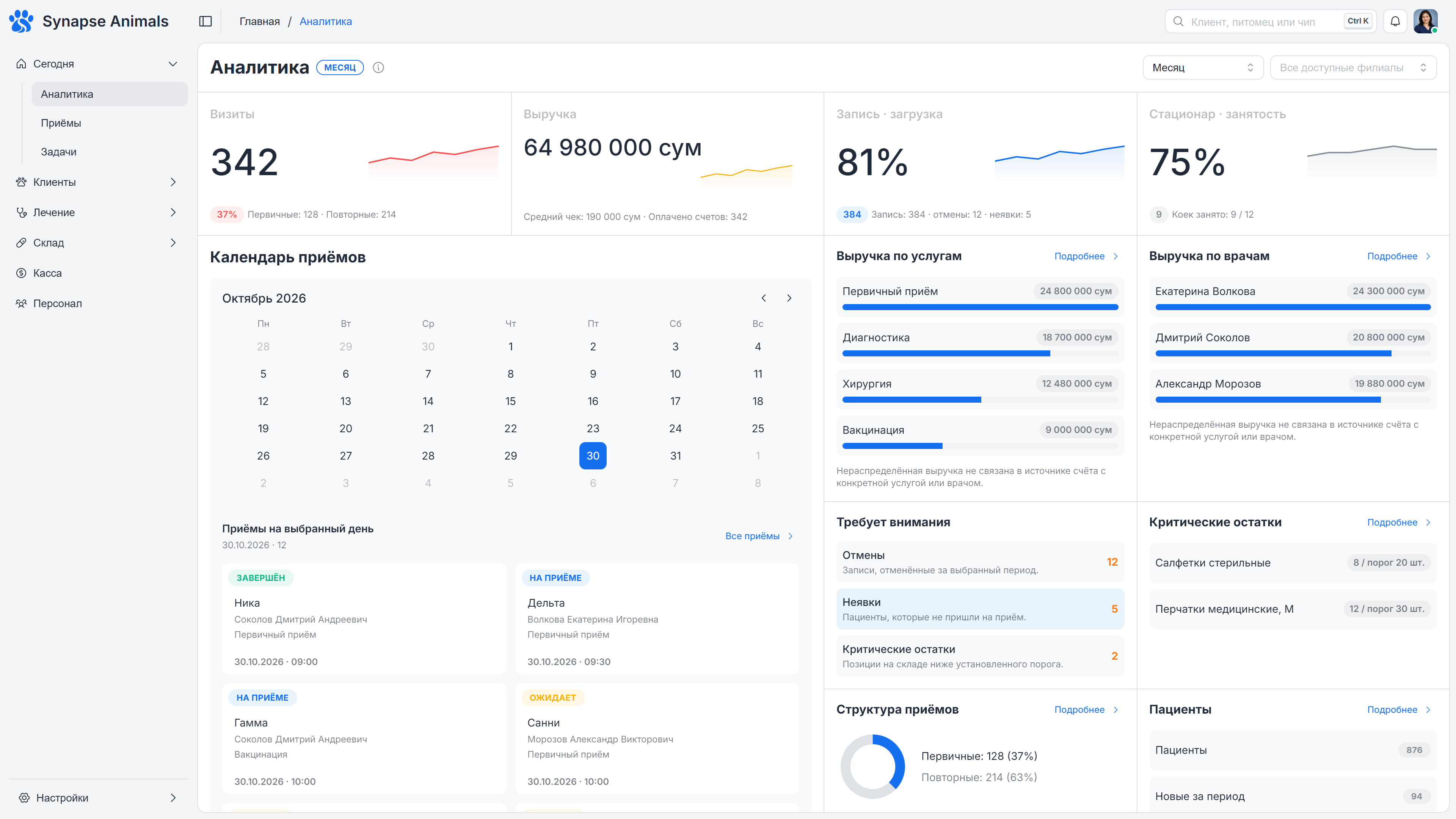The width and height of the screenshot is (1456, 819).
Task: Open the Все доступные филиалы dropdown
Action: click(1353, 68)
